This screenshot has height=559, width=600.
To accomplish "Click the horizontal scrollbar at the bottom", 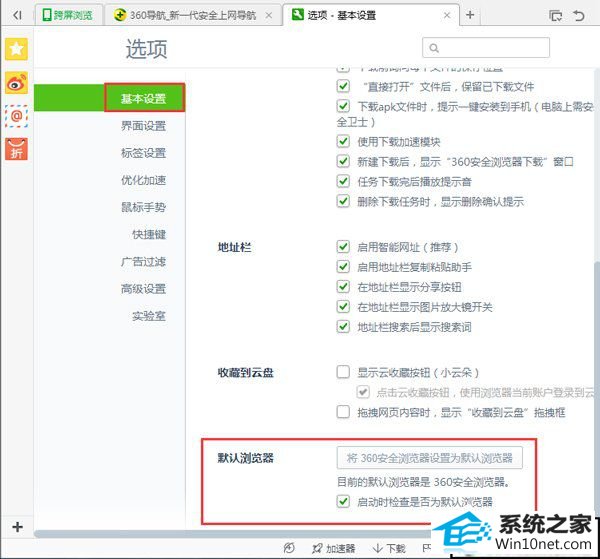I will click(x=233, y=534).
